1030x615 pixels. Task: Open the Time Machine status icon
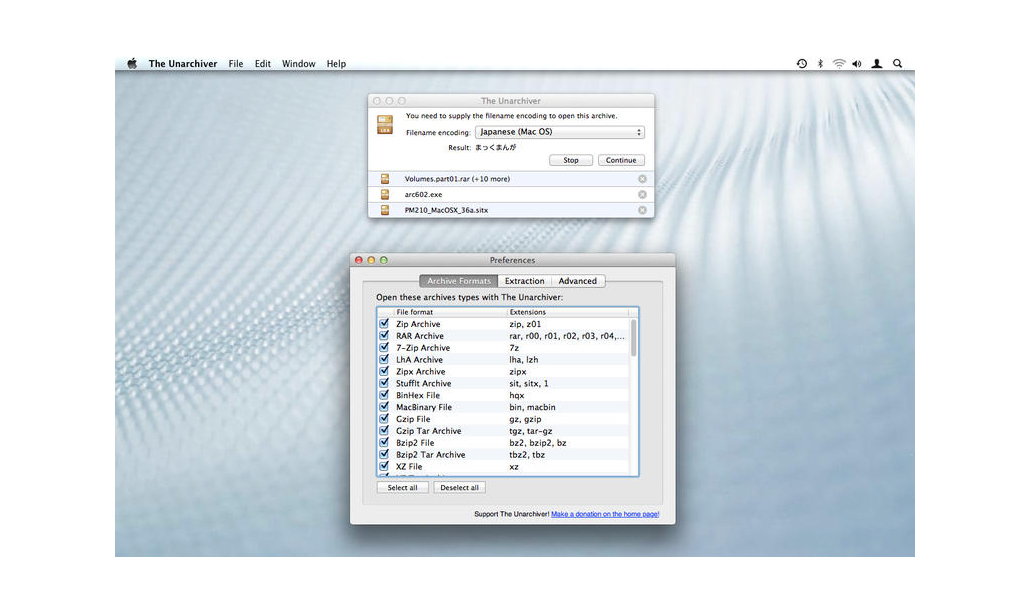coord(801,64)
